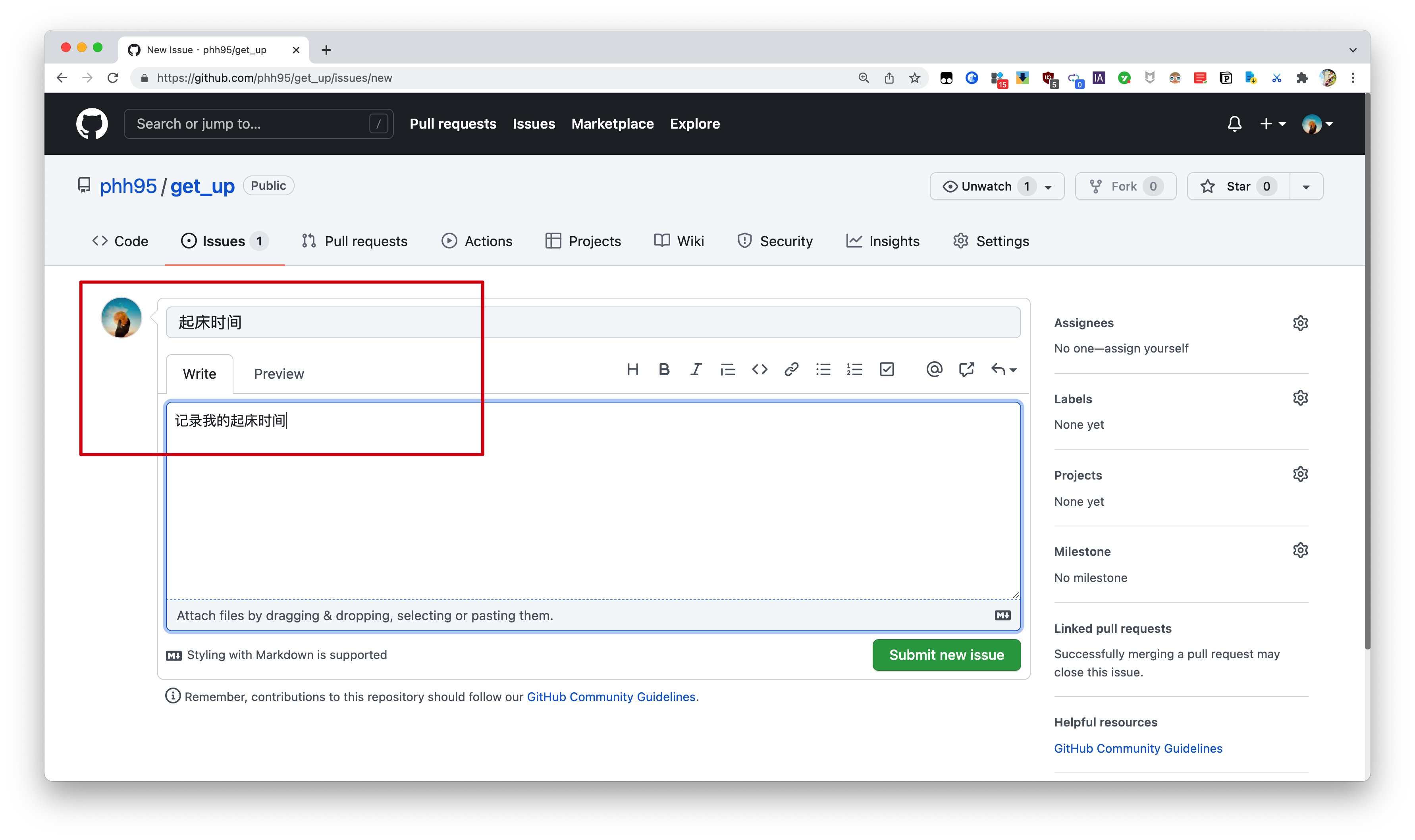This screenshot has height=840, width=1415.
Task: Click Submit new issue button
Action: 946,655
